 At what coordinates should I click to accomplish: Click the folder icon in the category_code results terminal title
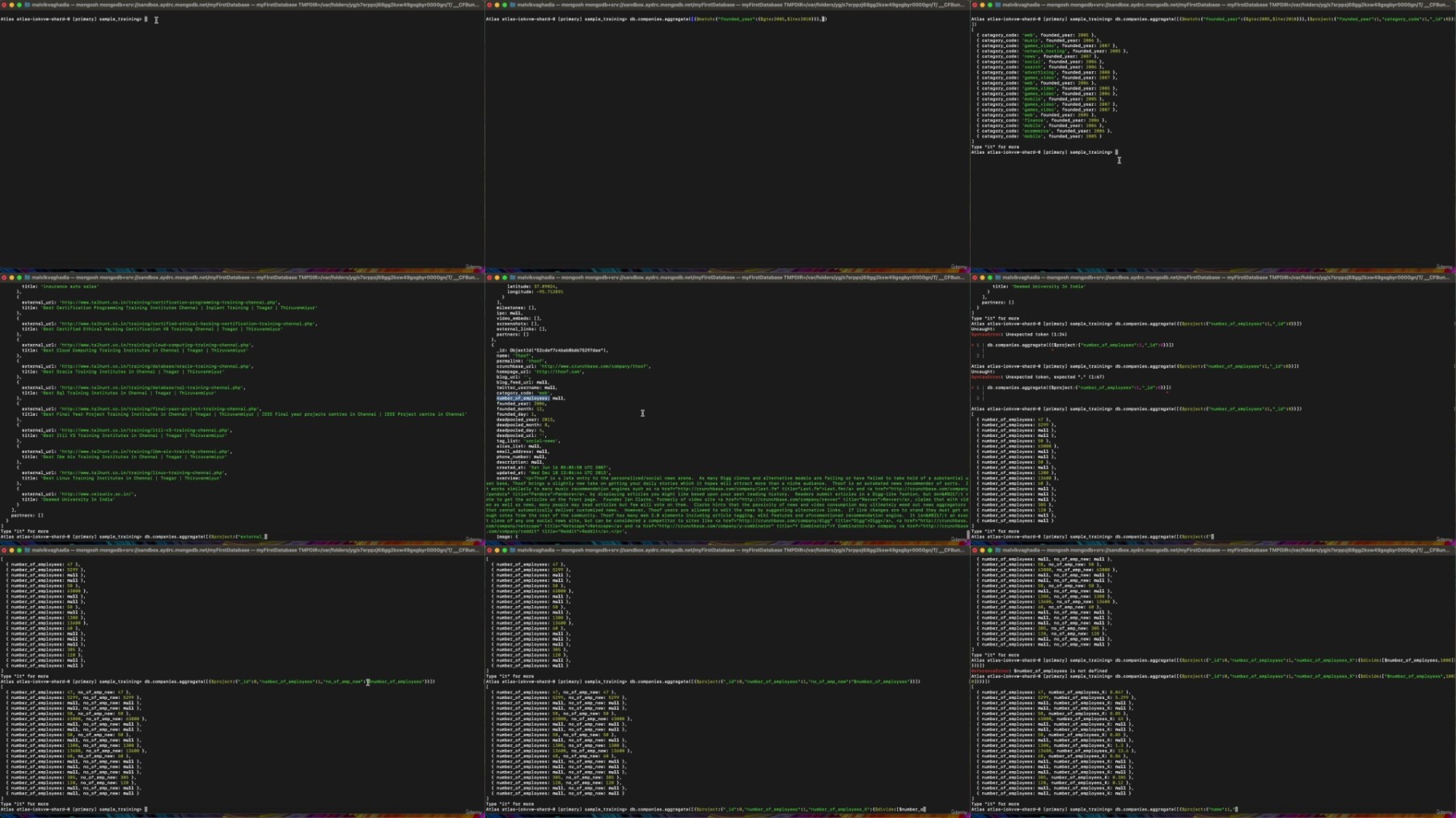[x=997, y=5]
